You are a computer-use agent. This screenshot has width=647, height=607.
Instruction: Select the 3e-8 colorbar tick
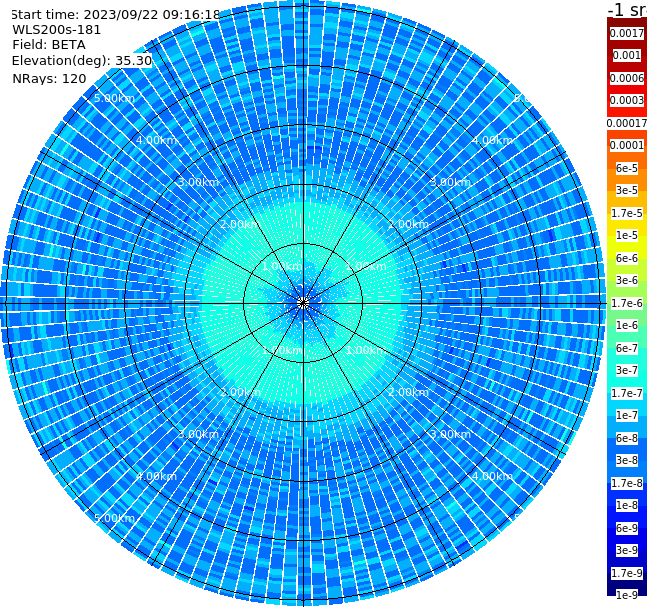626,460
